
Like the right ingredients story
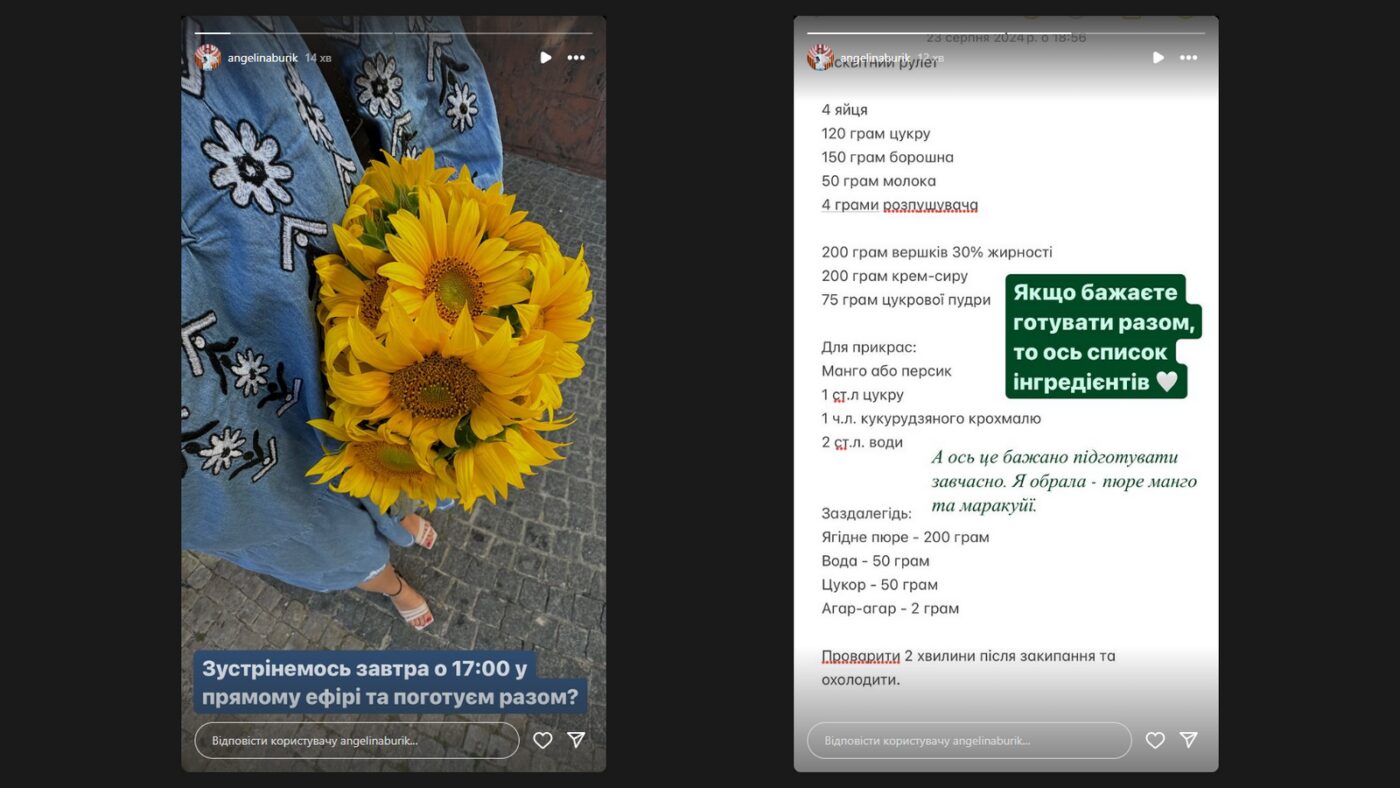coord(1155,740)
